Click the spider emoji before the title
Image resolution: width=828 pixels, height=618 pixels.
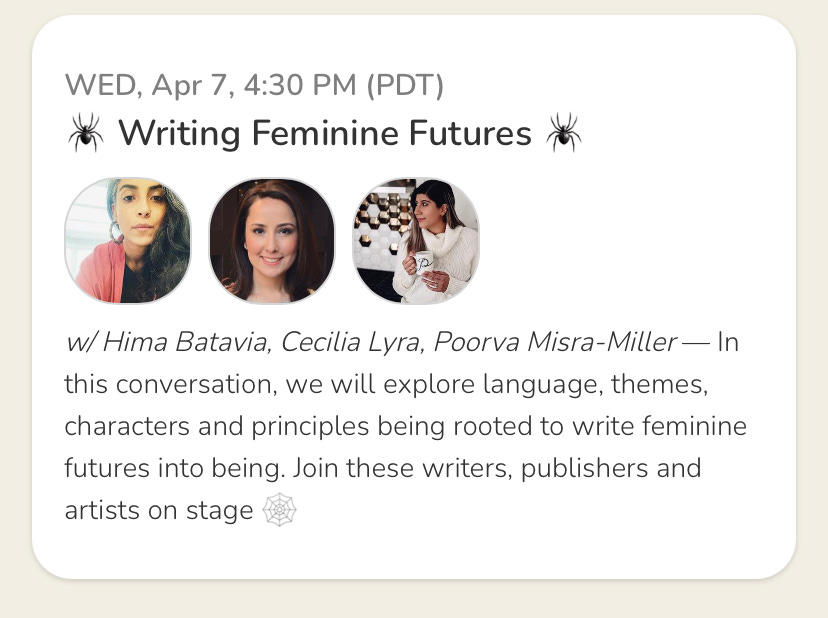86,132
